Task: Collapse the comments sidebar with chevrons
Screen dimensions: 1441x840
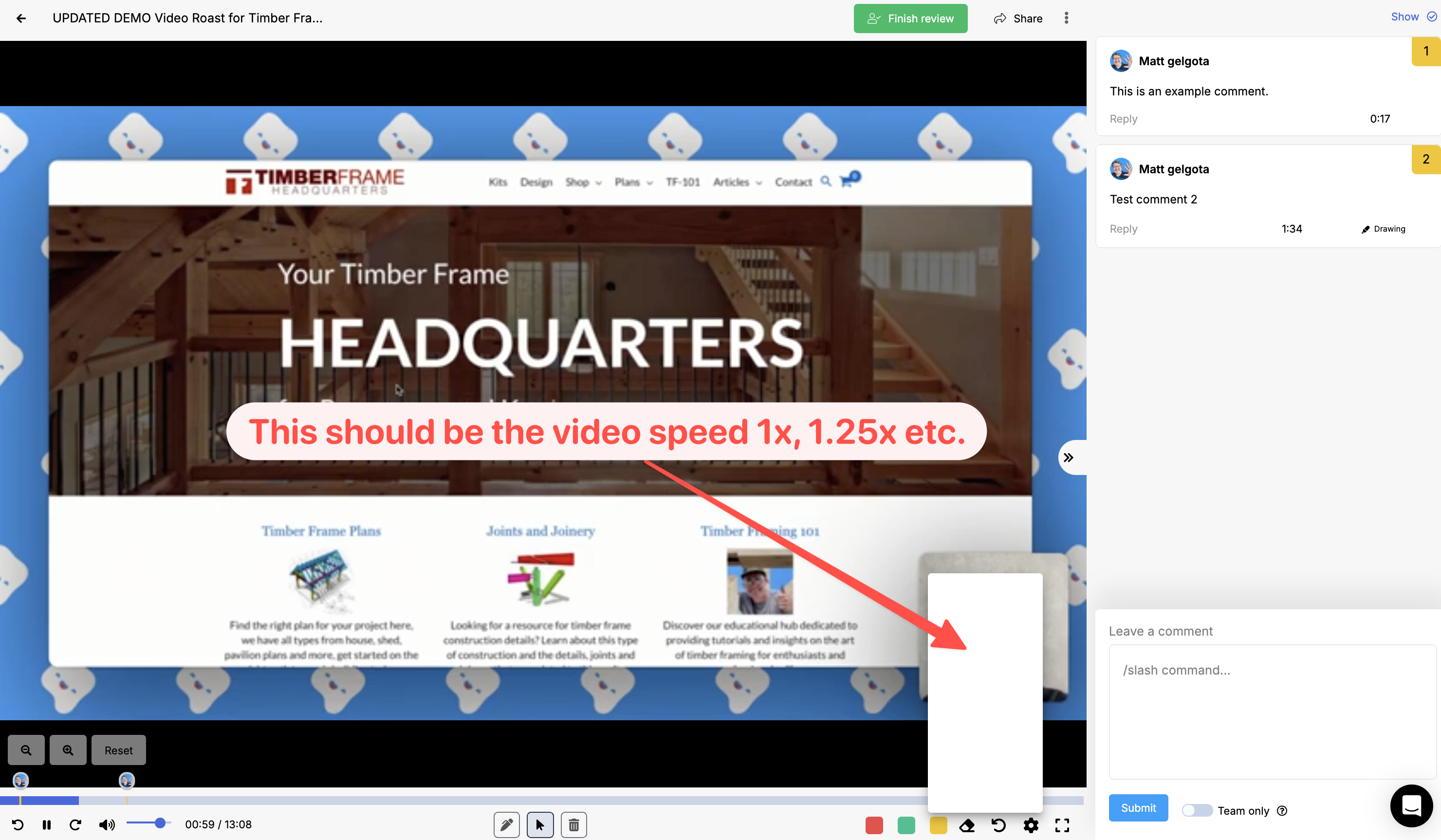Action: [1068, 457]
